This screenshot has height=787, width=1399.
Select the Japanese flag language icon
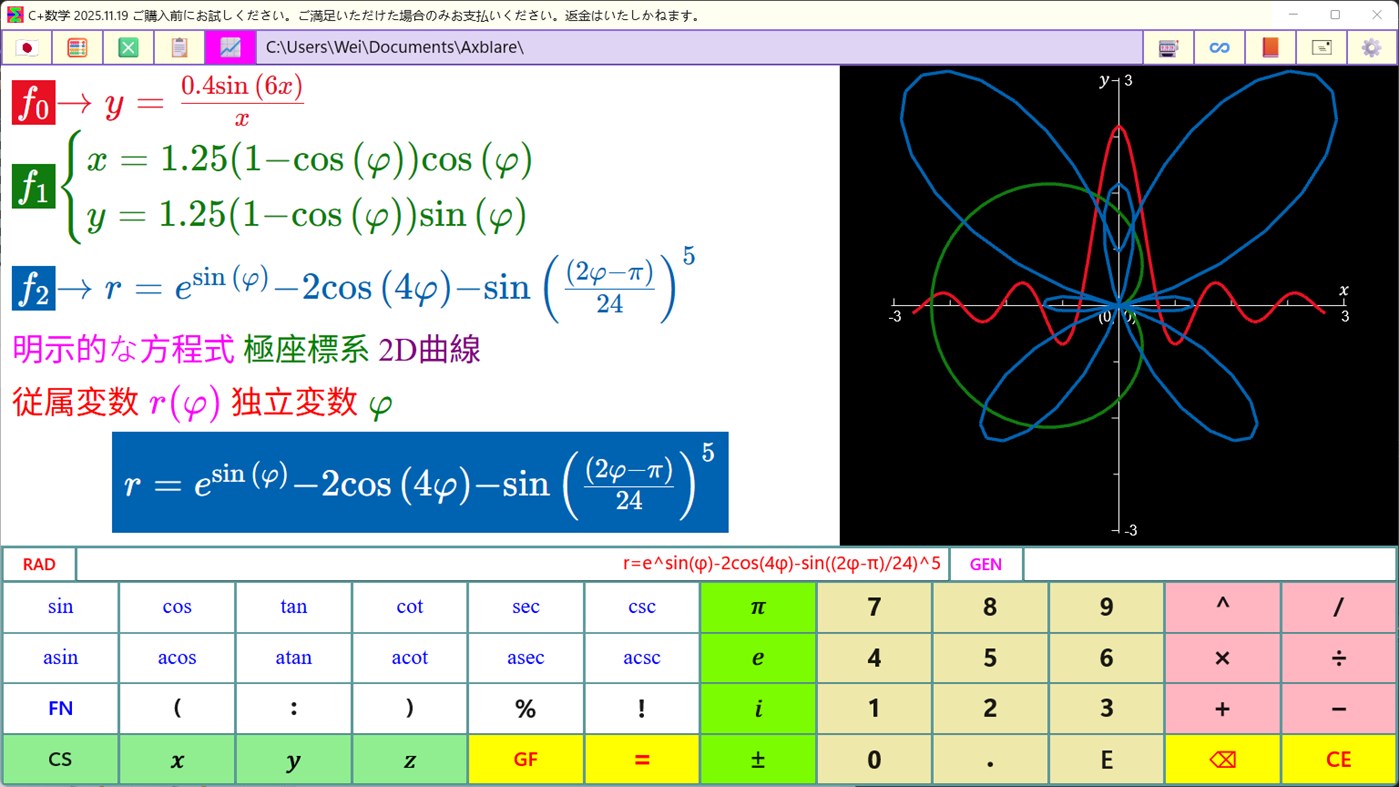tap(27, 47)
